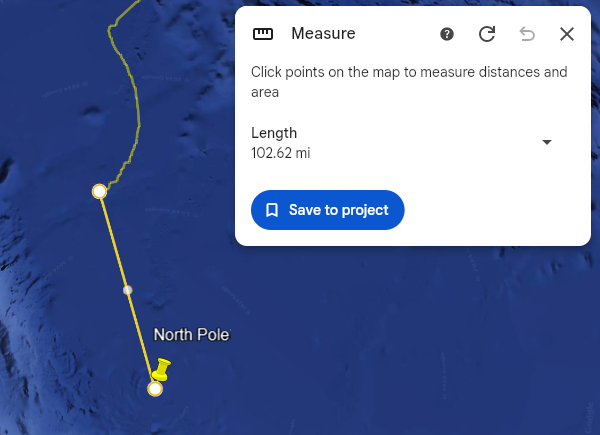
Task: Click the measuring instructions text
Action: [408, 82]
